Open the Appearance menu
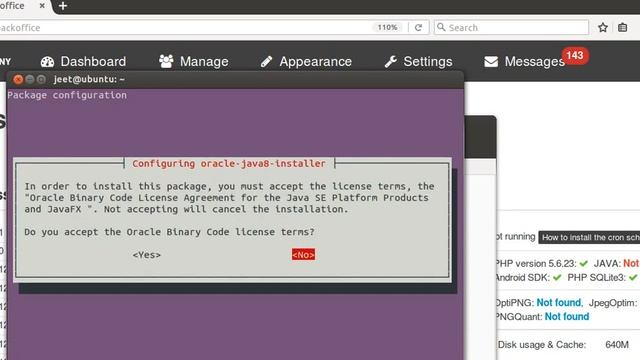This screenshot has height=360, width=640. tap(306, 62)
